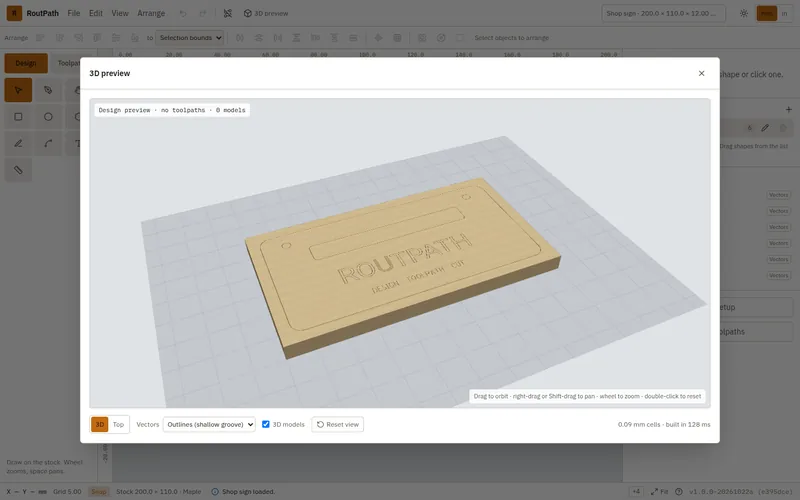Click the 'Grid 5.00' status text
This screenshot has width=800, height=500.
coord(67,492)
